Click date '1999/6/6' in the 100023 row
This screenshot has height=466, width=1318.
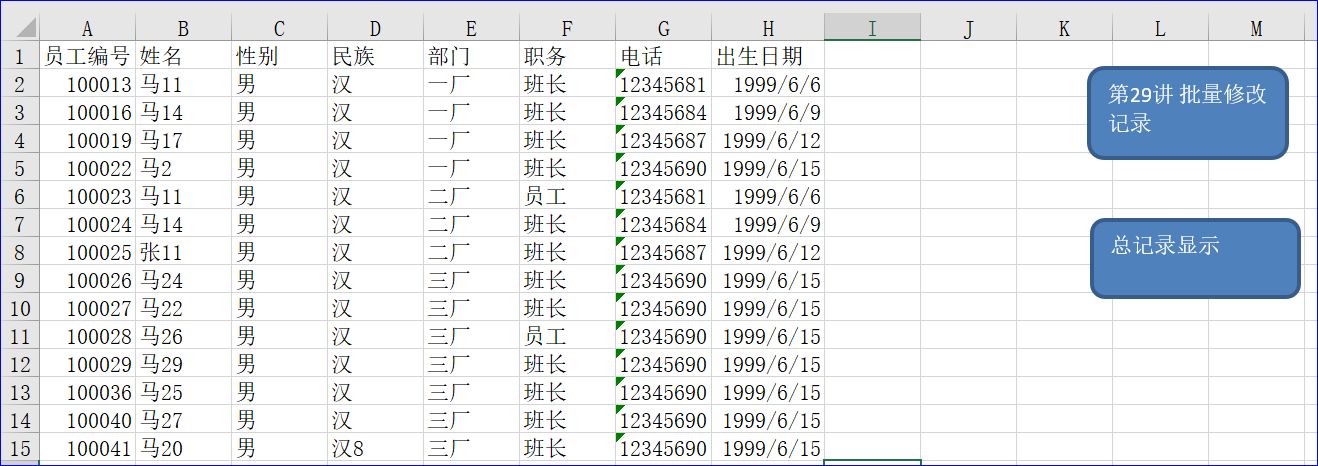point(768,196)
